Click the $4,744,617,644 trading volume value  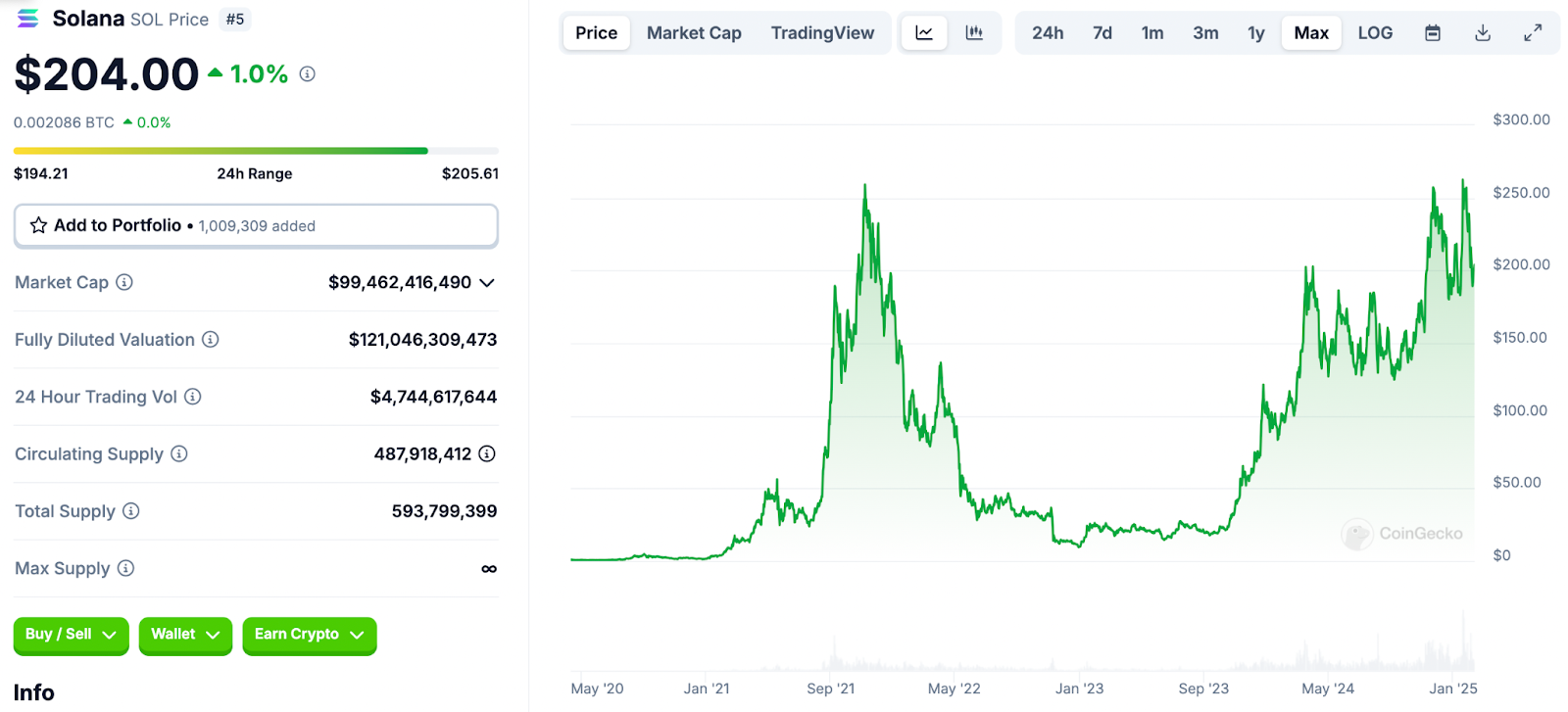(433, 397)
